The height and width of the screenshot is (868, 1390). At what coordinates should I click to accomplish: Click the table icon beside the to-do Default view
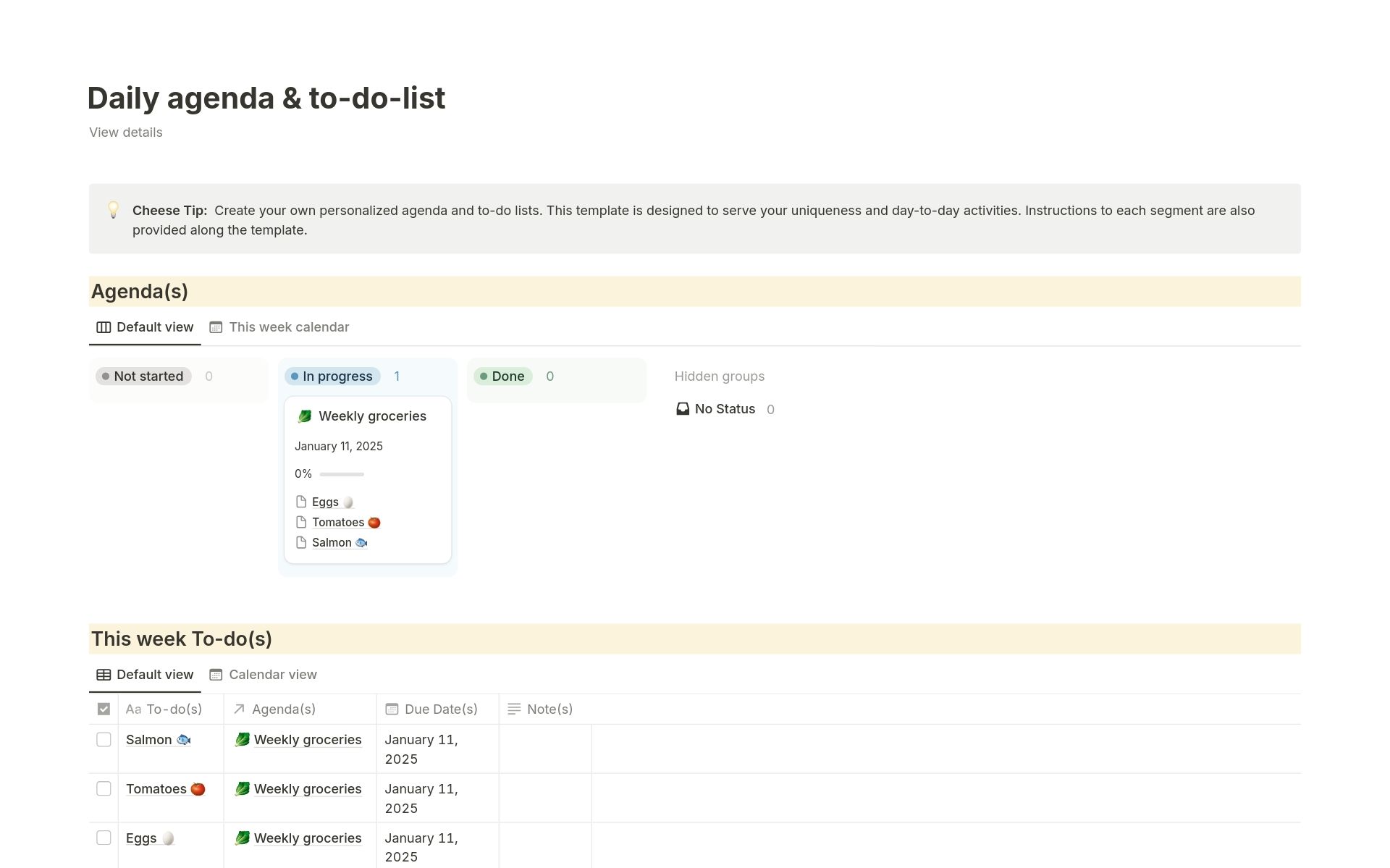coord(104,675)
